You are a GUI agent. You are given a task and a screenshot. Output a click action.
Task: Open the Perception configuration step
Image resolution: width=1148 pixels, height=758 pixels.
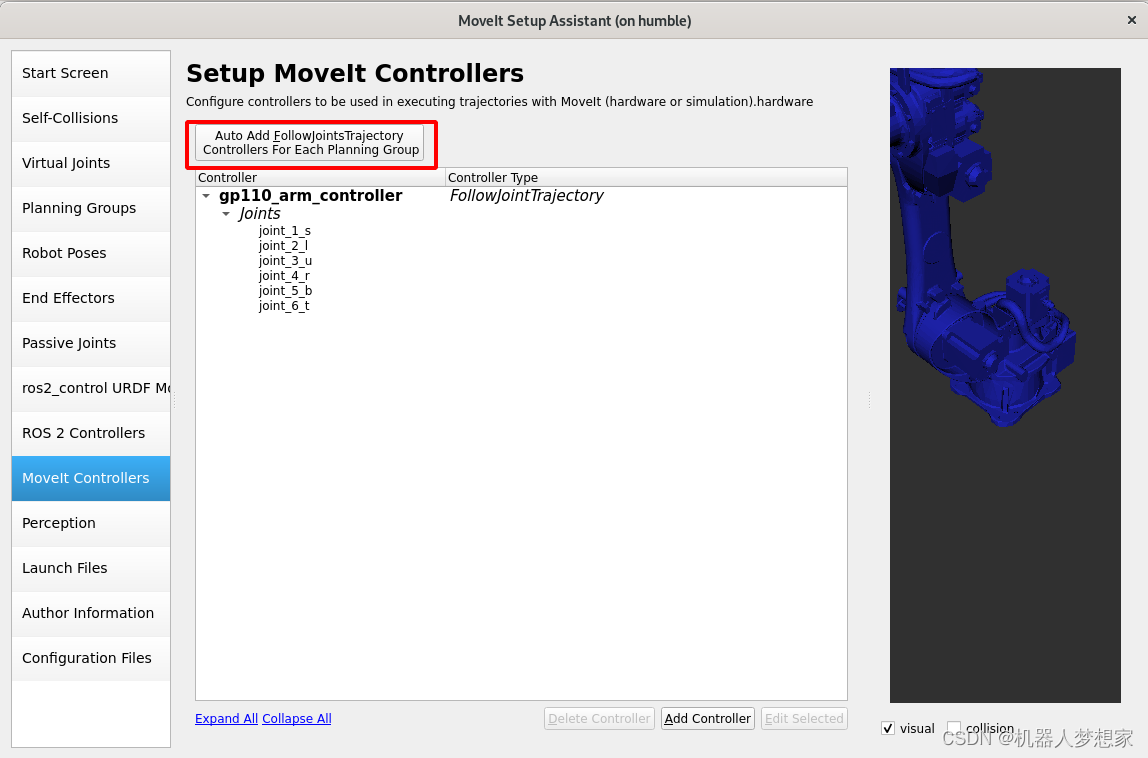[58, 523]
